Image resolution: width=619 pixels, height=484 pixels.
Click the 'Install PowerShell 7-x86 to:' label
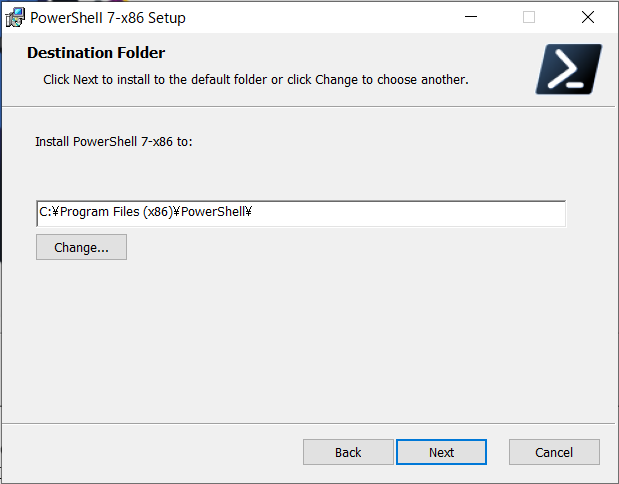(114, 141)
